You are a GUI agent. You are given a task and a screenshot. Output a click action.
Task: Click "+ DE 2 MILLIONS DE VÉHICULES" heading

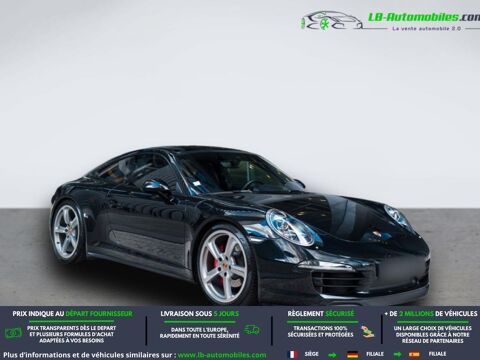(431, 314)
